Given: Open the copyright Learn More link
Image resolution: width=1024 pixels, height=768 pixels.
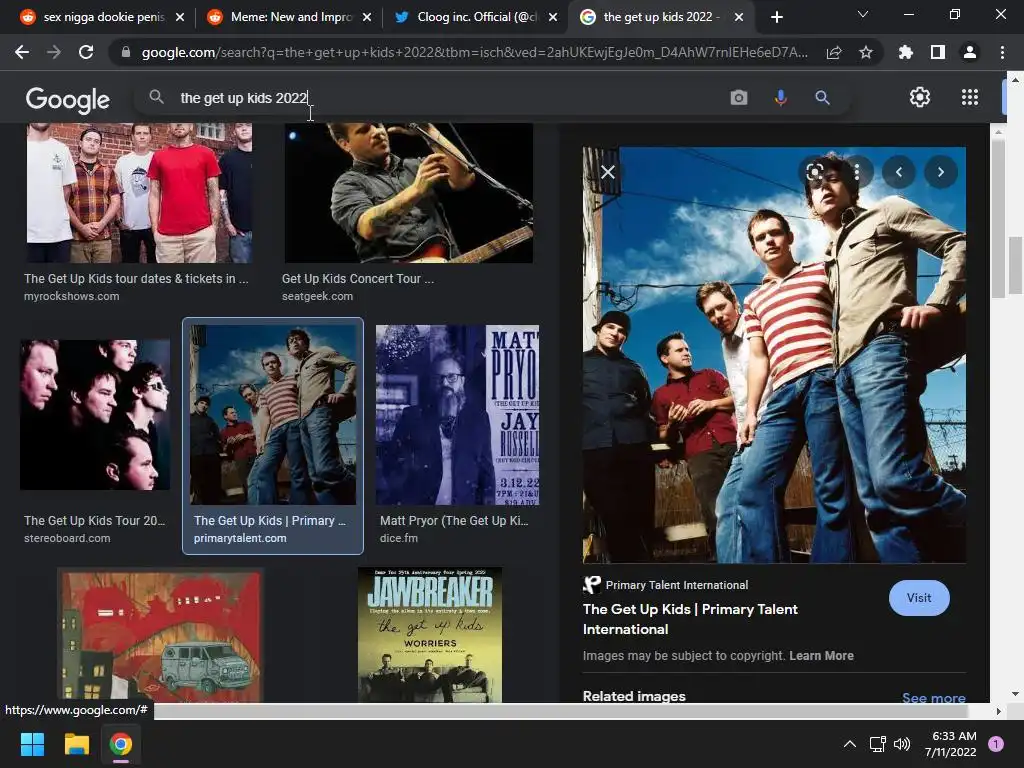Looking at the screenshot, I should [x=821, y=656].
